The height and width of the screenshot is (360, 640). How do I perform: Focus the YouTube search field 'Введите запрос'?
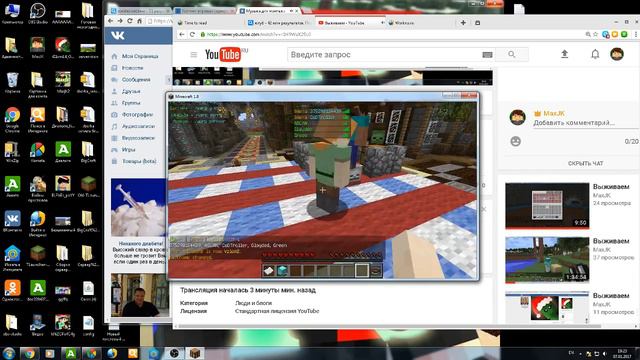384,55
